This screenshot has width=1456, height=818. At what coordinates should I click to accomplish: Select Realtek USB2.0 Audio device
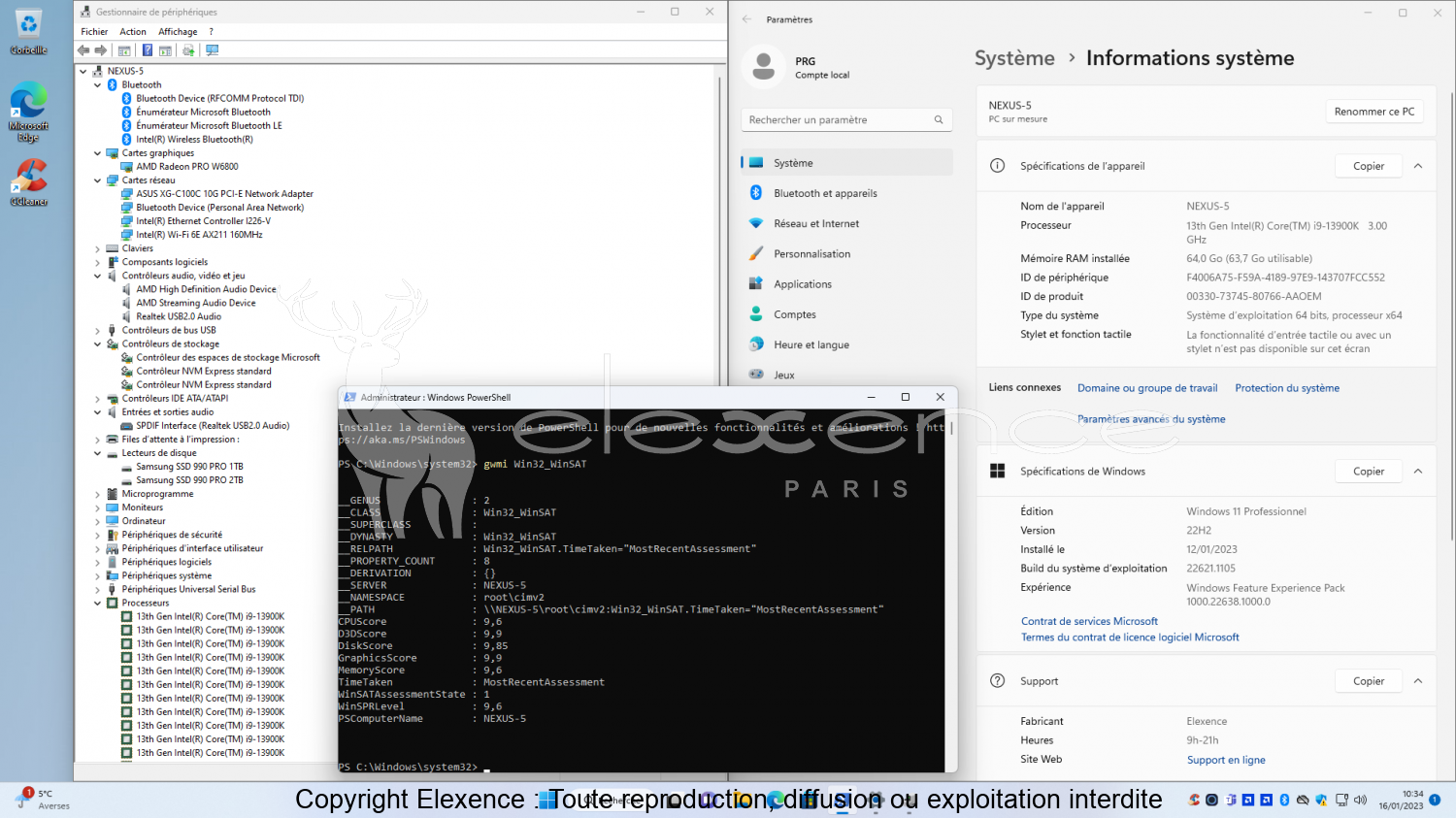[x=179, y=317]
